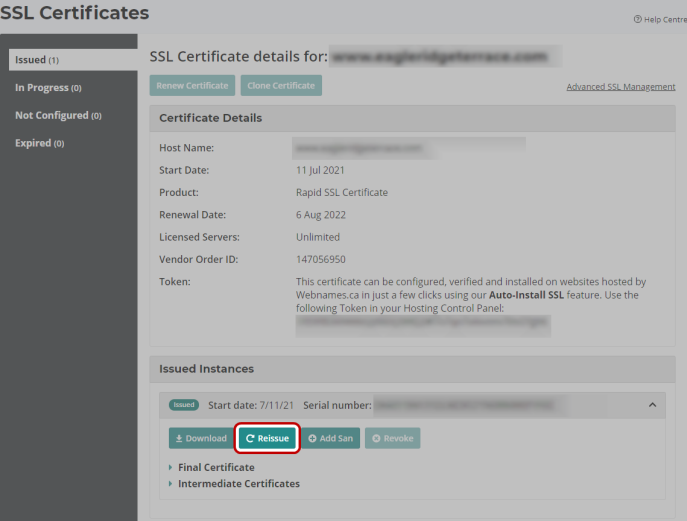Click the Revoke button with x icon
This screenshot has height=521, width=687.
pyautogui.click(x=392, y=438)
